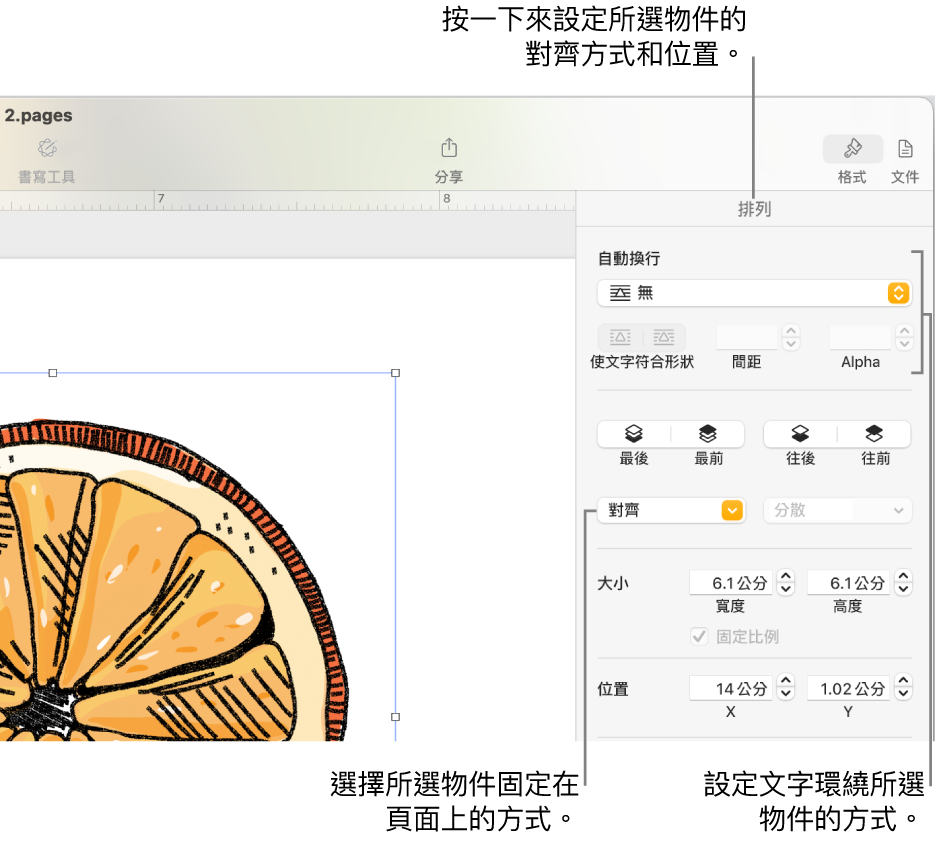Click the 間距 stepper down arrow

pyautogui.click(x=791, y=344)
